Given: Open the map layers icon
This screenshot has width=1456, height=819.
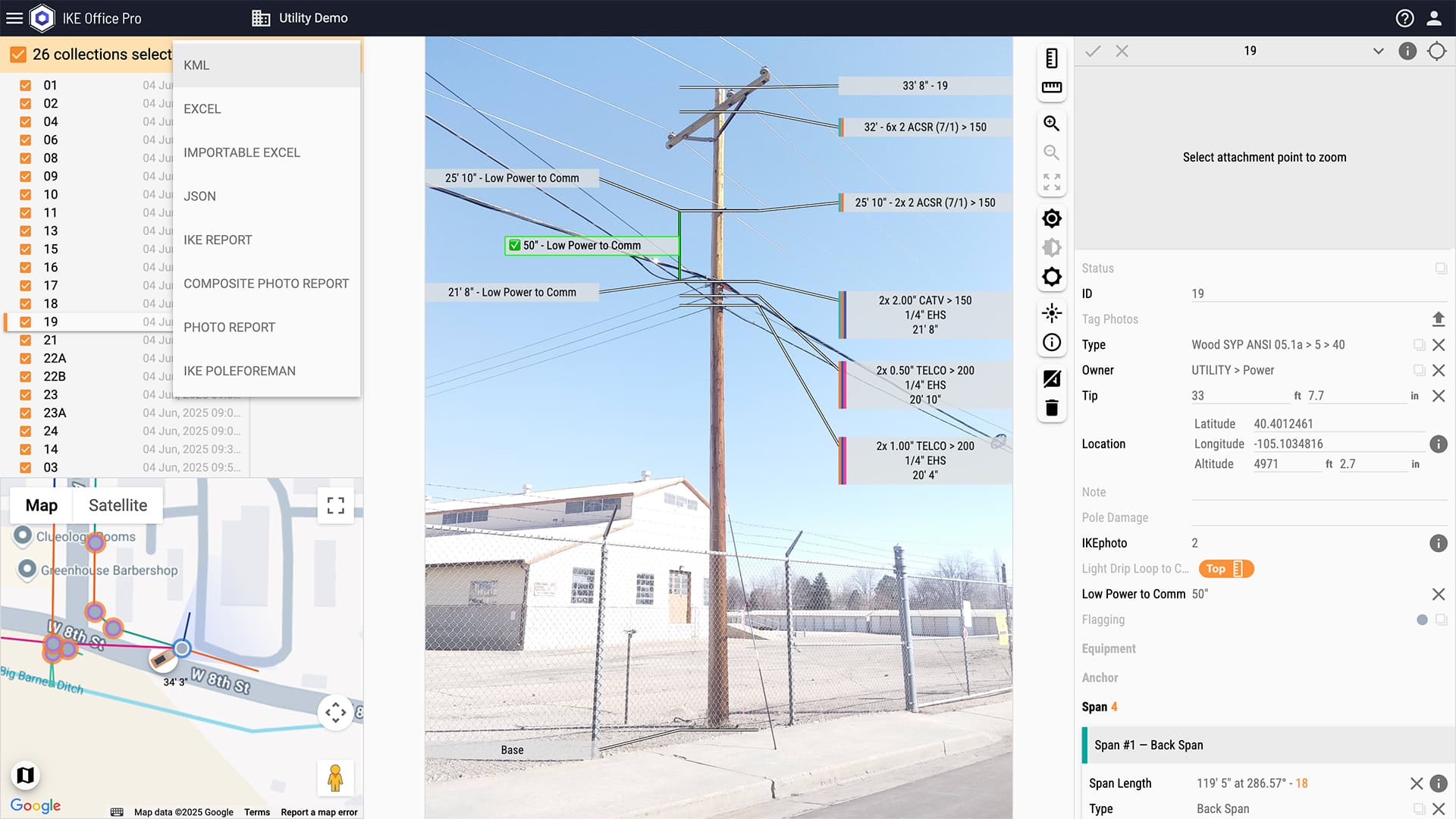Looking at the screenshot, I should click(x=25, y=774).
